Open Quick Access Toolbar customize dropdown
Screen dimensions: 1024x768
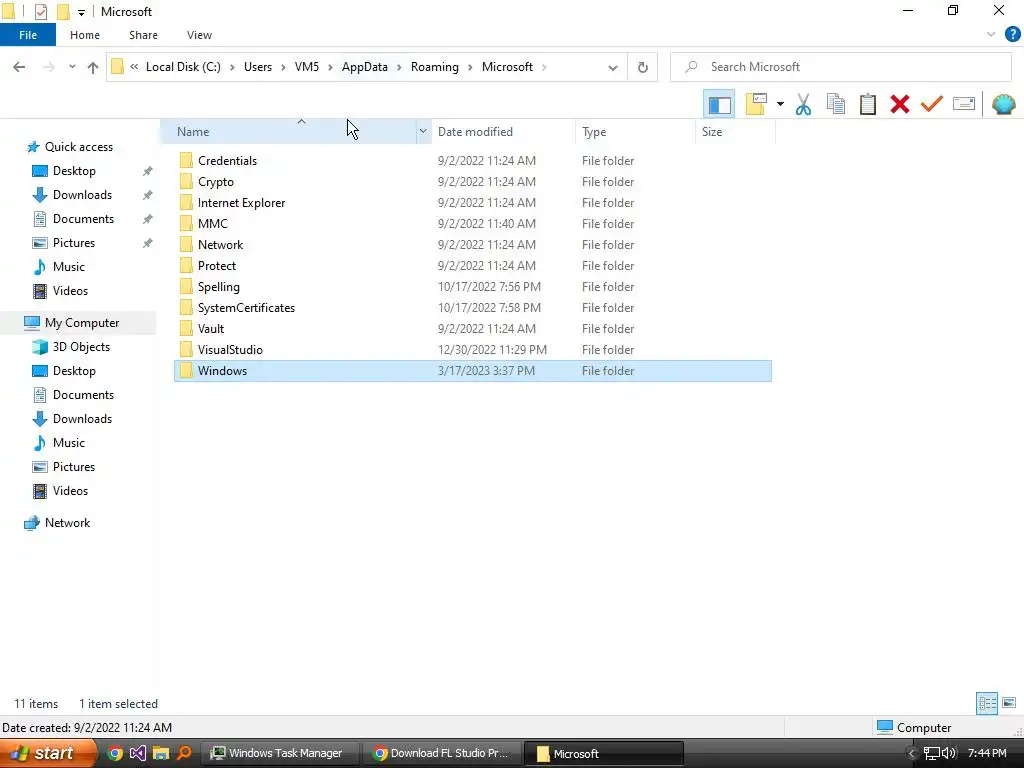[x=81, y=12]
